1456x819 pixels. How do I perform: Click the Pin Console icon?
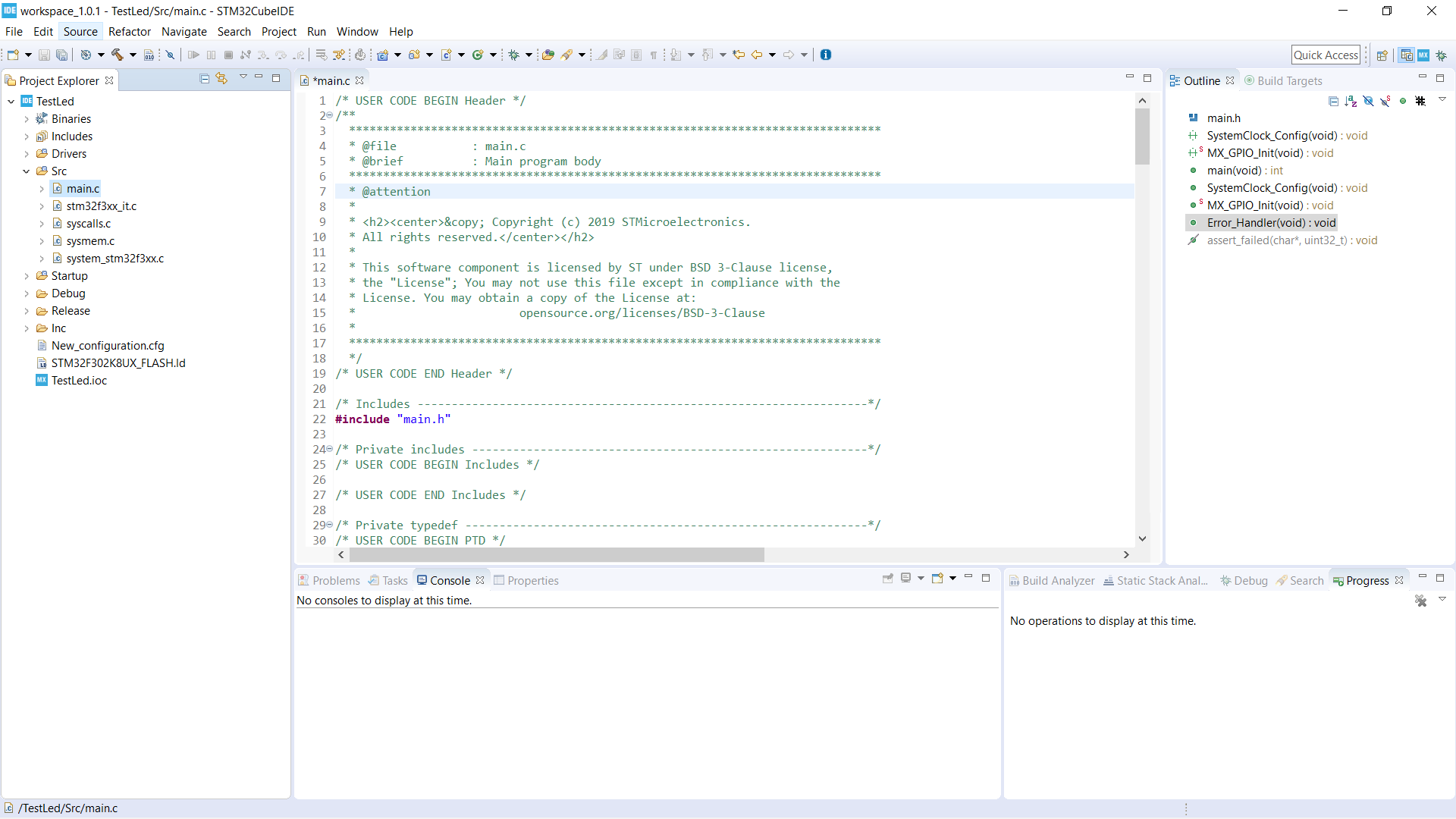pyautogui.click(x=888, y=579)
